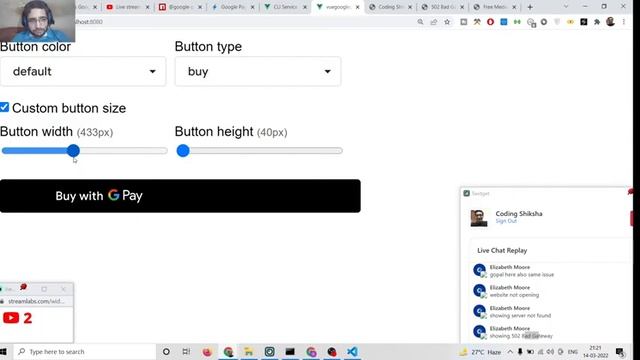The width and height of the screenshot is (640, 360).
Task: Open Firefox from the taskbar
Action: tap(207, 351)
